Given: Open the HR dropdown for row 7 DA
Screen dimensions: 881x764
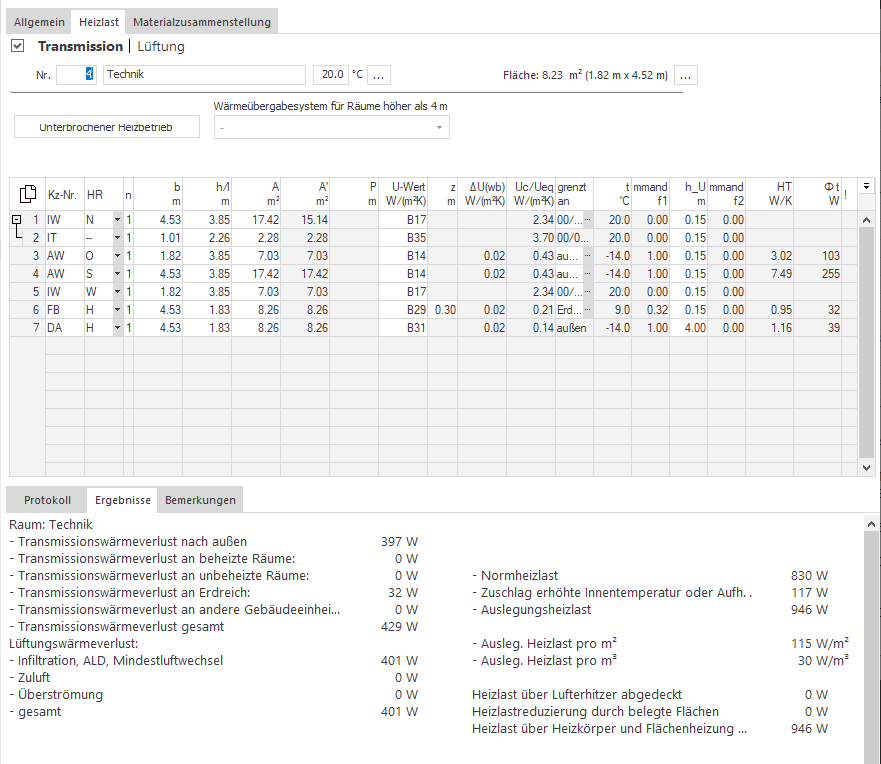Looking at the screenshot, I should pos(117,328).
